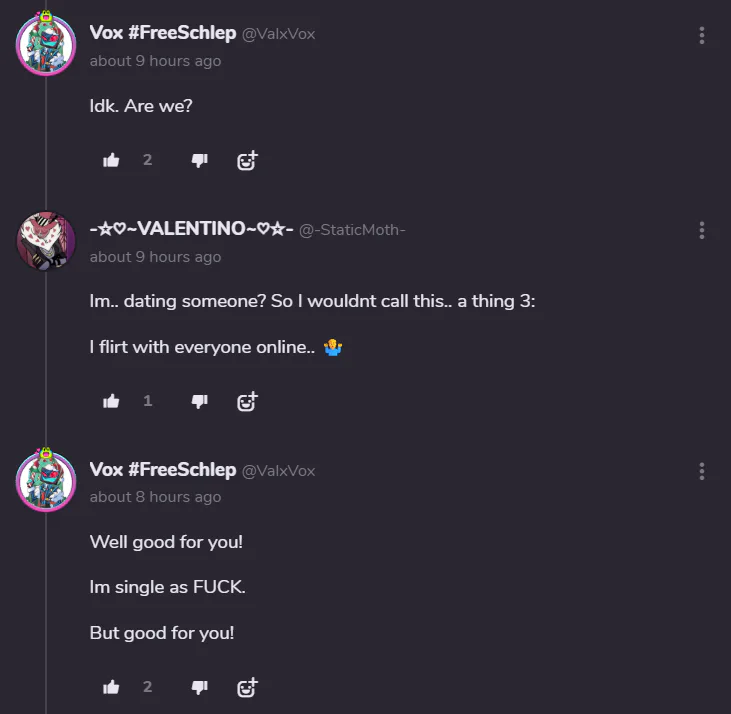Dislike the "Well good for you!" comment
The image size is (731, 714).
click(200, 687)
